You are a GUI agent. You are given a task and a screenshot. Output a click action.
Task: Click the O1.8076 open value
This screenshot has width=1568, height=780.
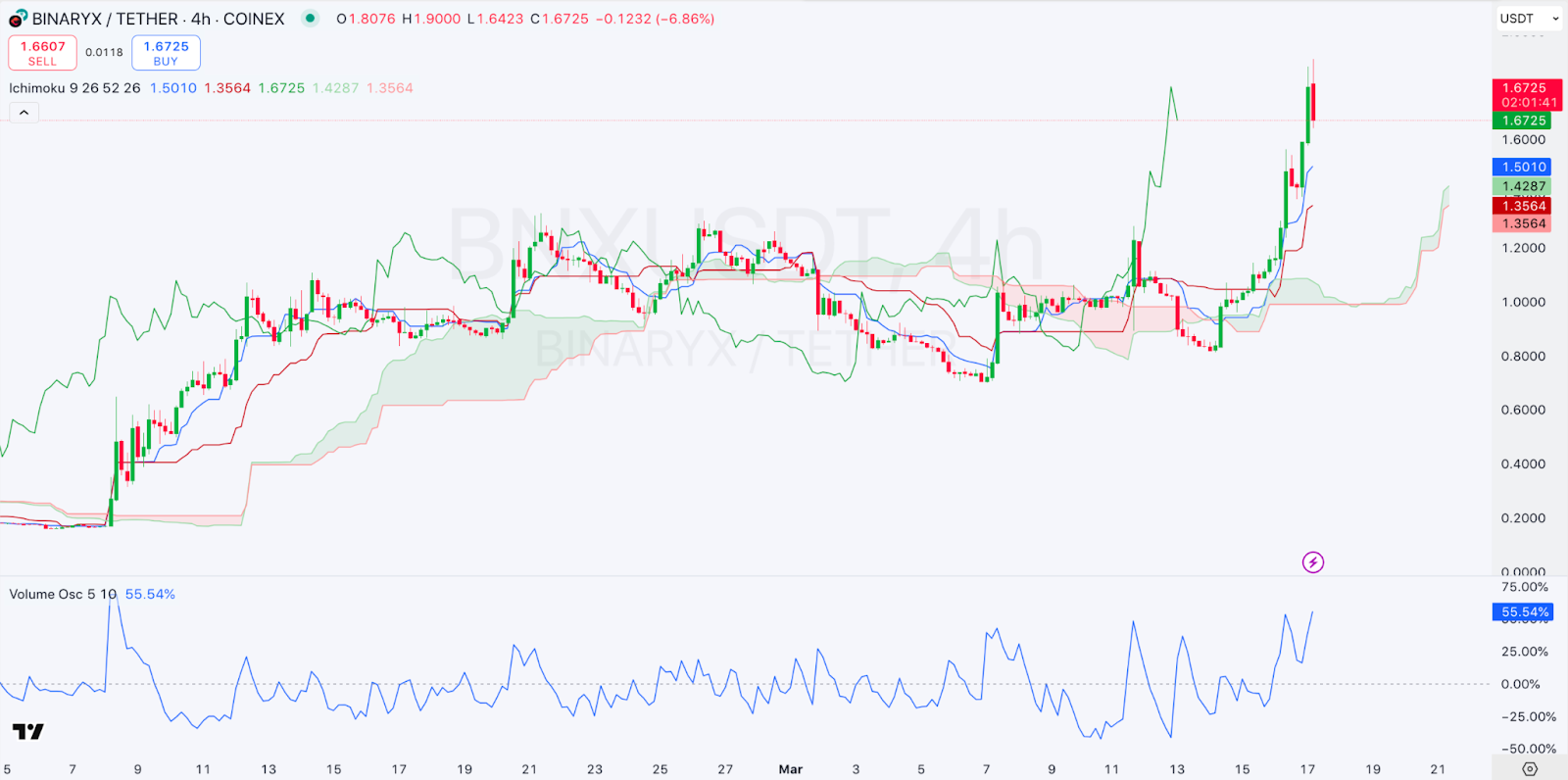(x=366, y=19)
